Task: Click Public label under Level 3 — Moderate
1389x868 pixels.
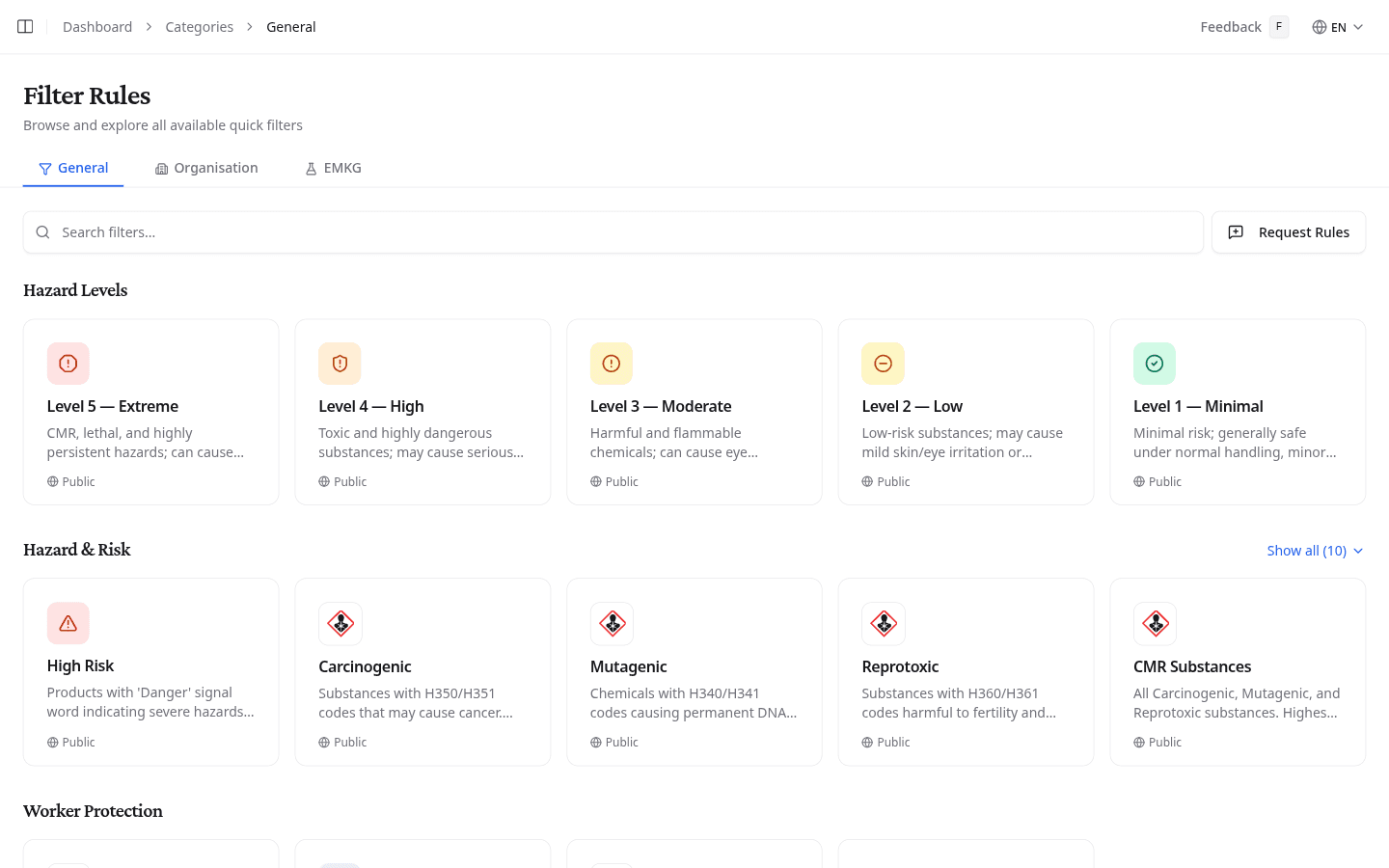Action: click(622, 481)
